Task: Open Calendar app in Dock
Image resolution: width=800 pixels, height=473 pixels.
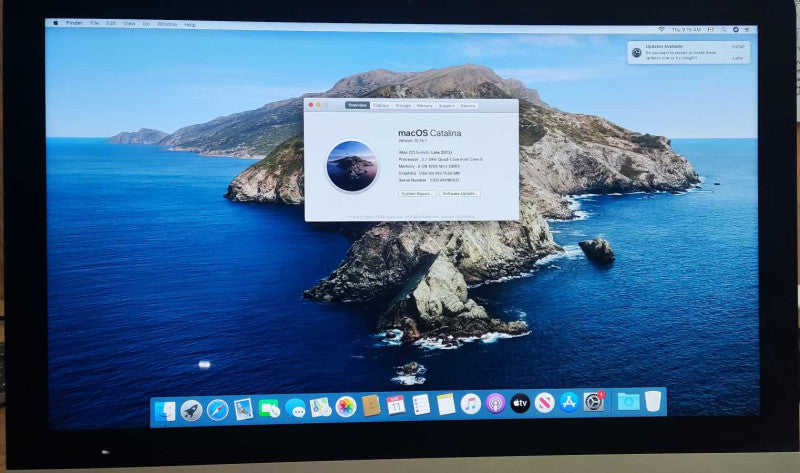Action: click(396, 405)
